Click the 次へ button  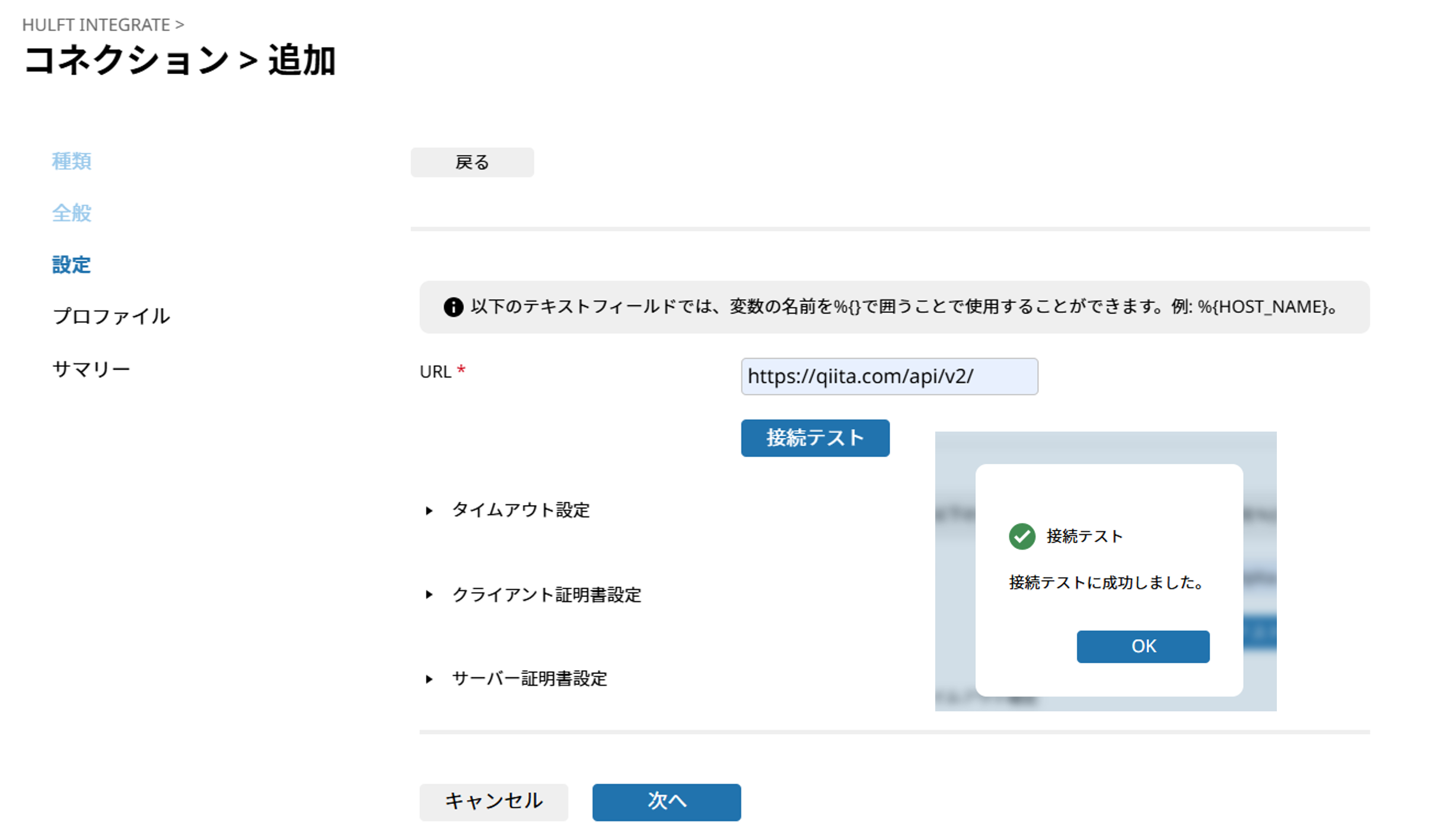pos(665,801)
